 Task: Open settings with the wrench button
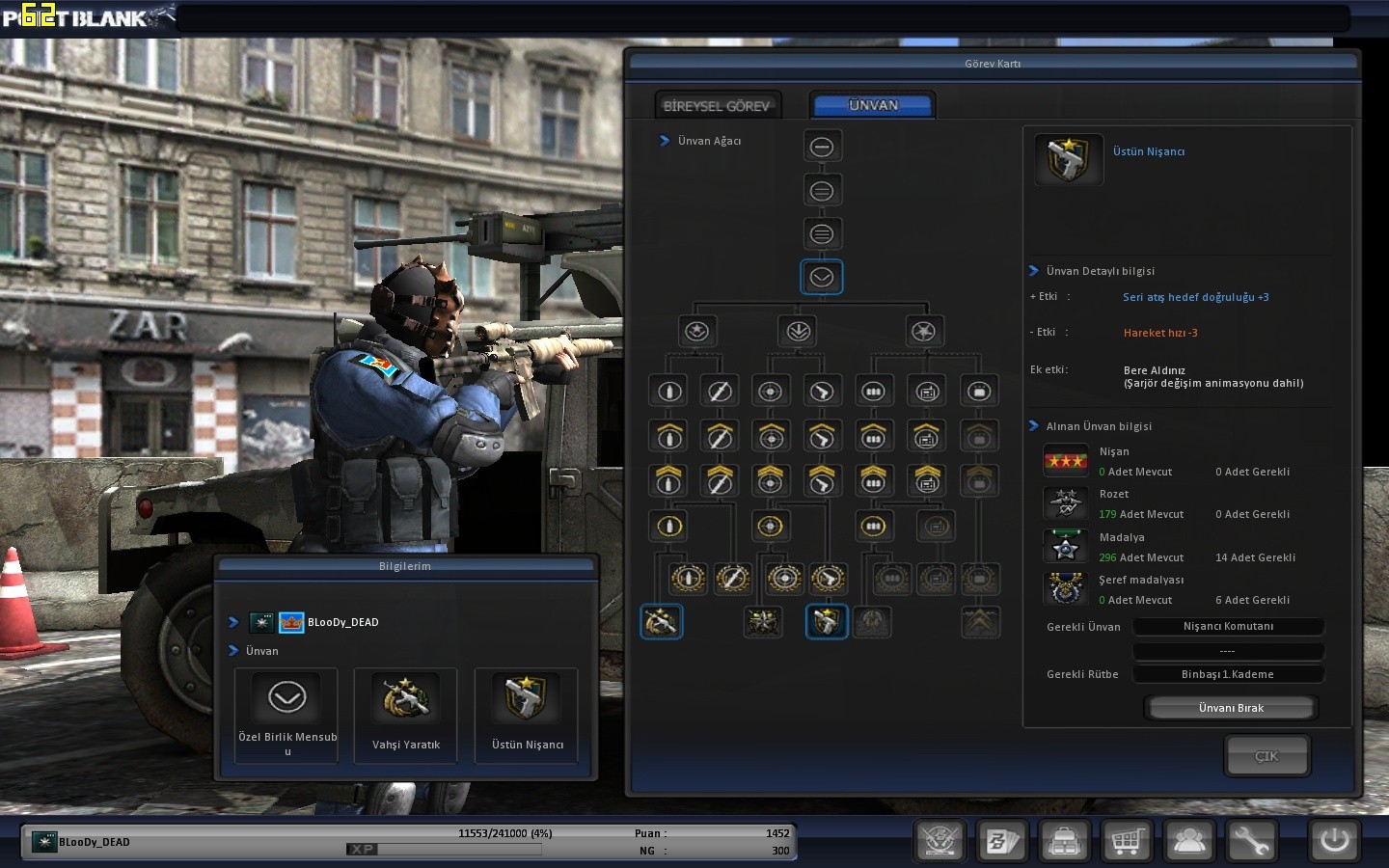(1252, 841)
